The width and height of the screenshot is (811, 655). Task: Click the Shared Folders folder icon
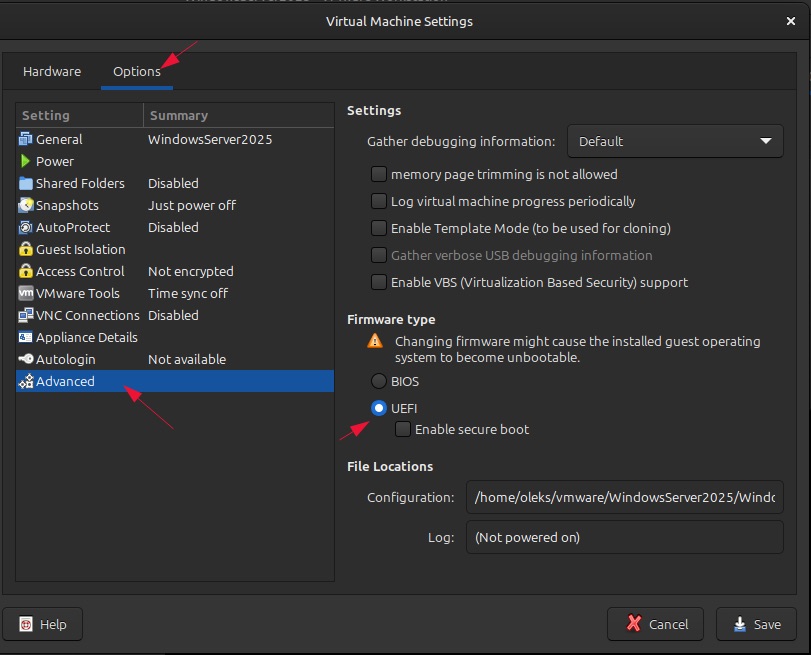click(x=26, y=183)
